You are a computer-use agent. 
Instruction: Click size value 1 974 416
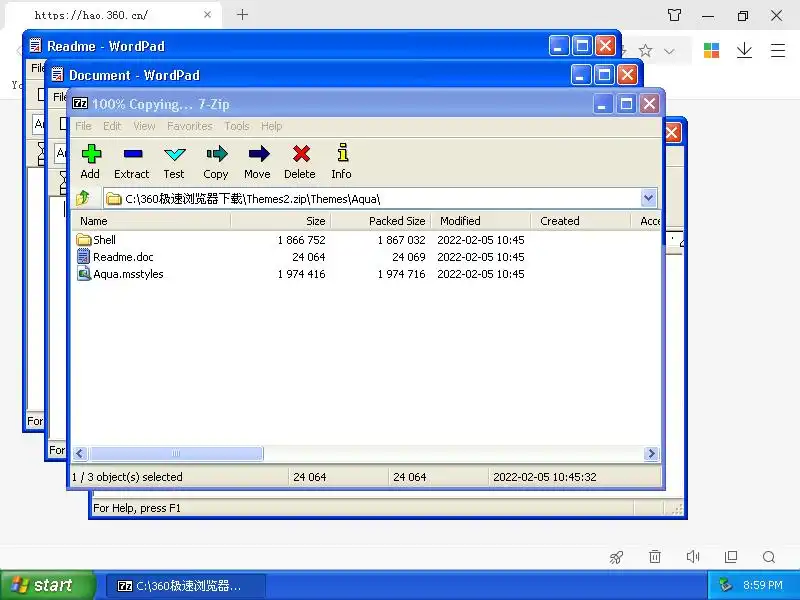pyautogui.click(x=302, y=274)
